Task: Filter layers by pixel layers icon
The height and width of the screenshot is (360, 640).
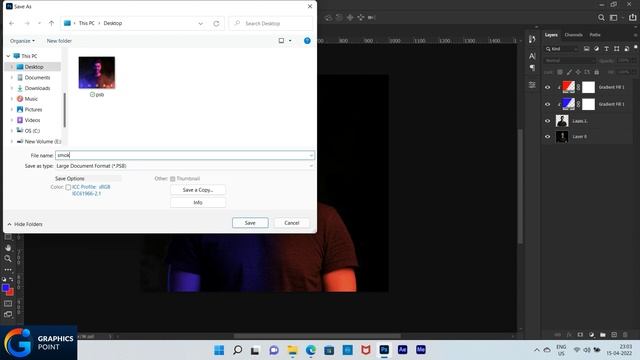Action: [x=587, y=49]
